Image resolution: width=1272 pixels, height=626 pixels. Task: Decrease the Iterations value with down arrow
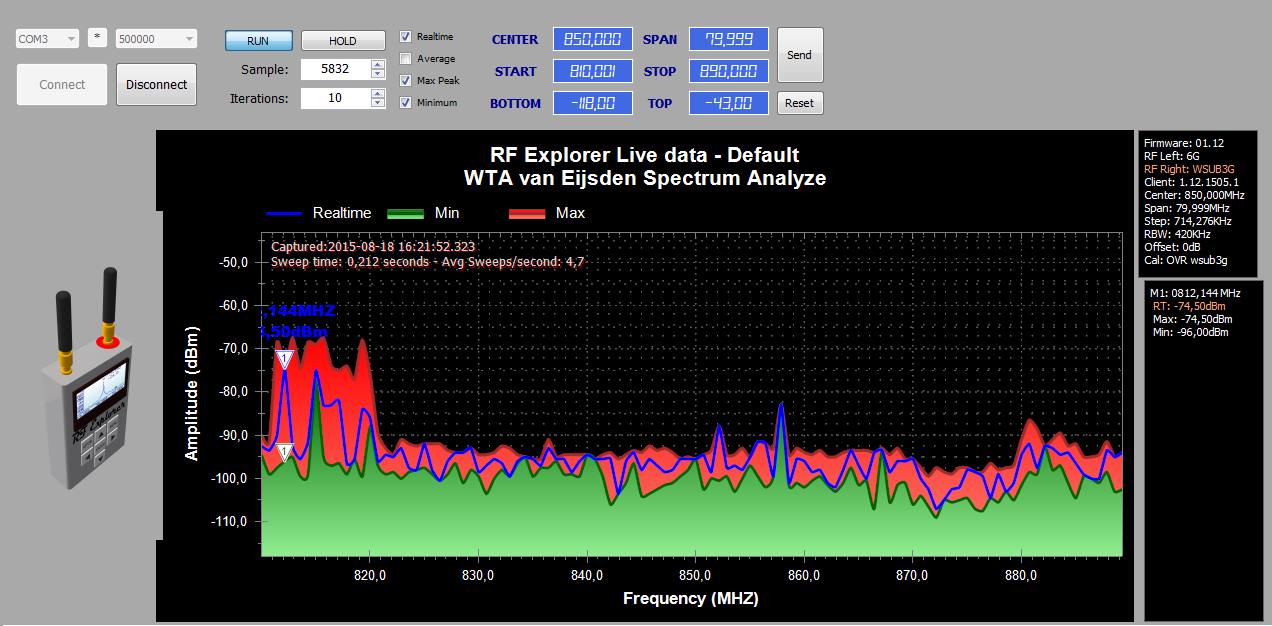[x=377, y=103]
